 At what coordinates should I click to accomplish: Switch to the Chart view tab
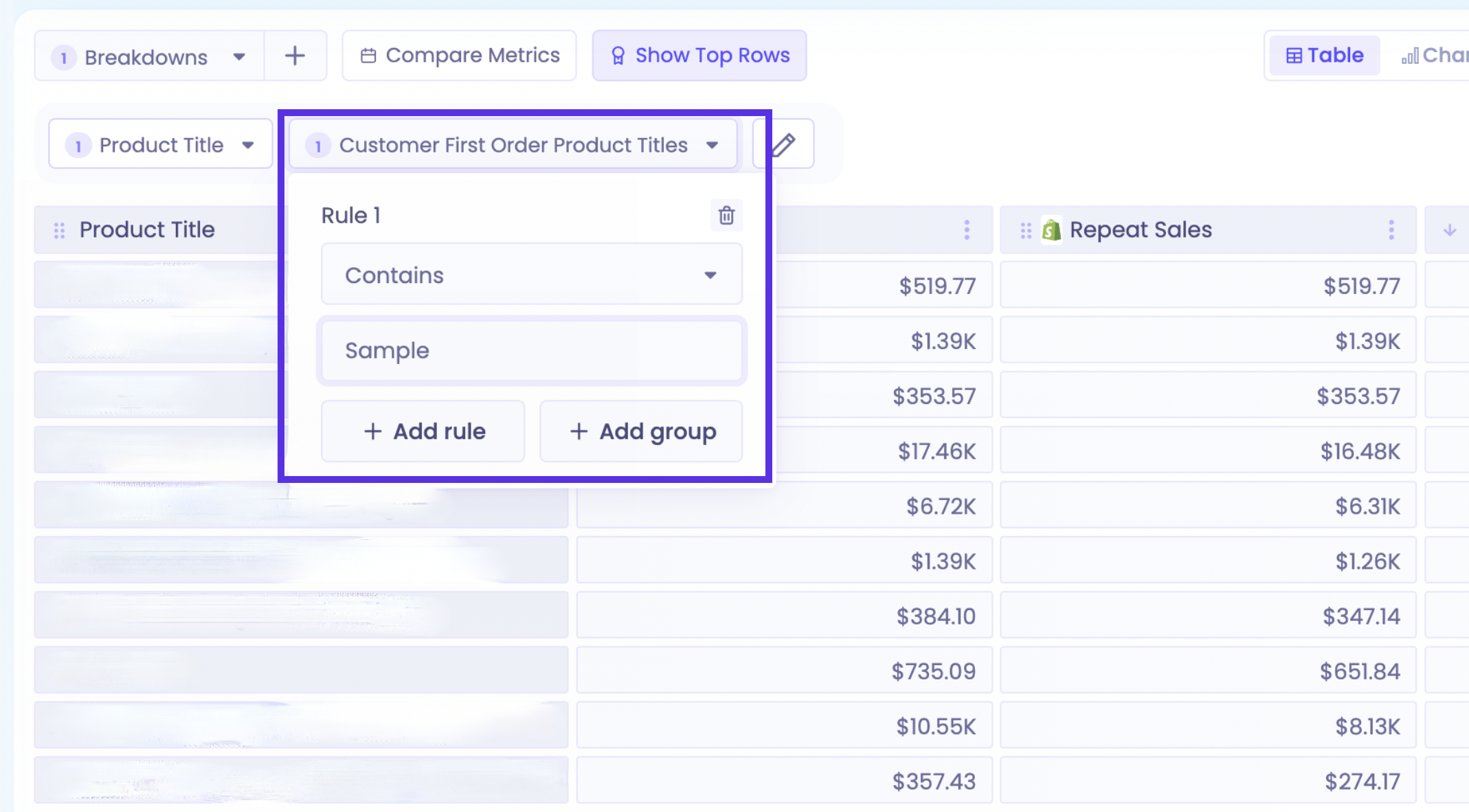[x=1435, y=56]
